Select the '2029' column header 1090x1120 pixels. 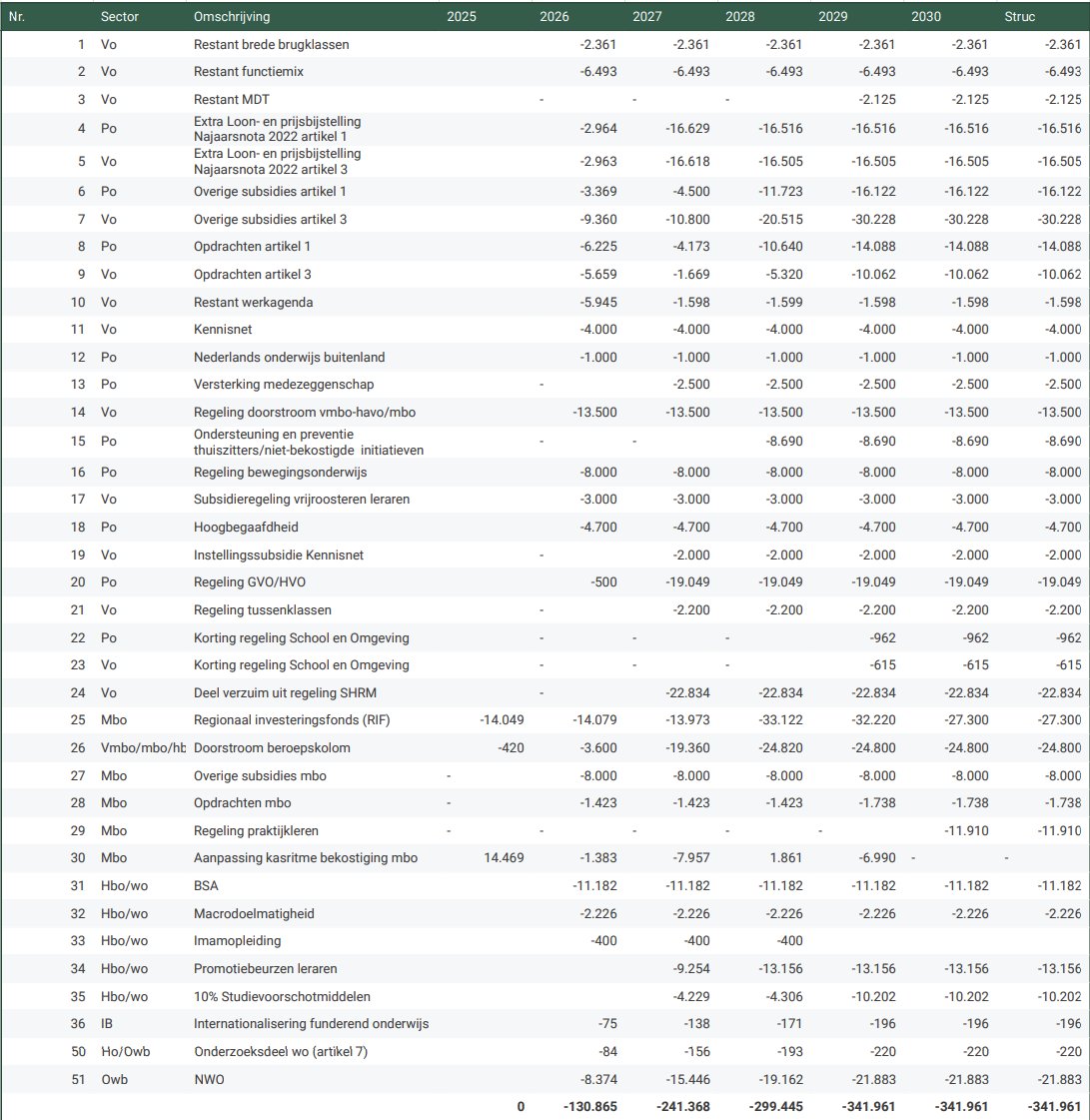(x=833, y=16)
